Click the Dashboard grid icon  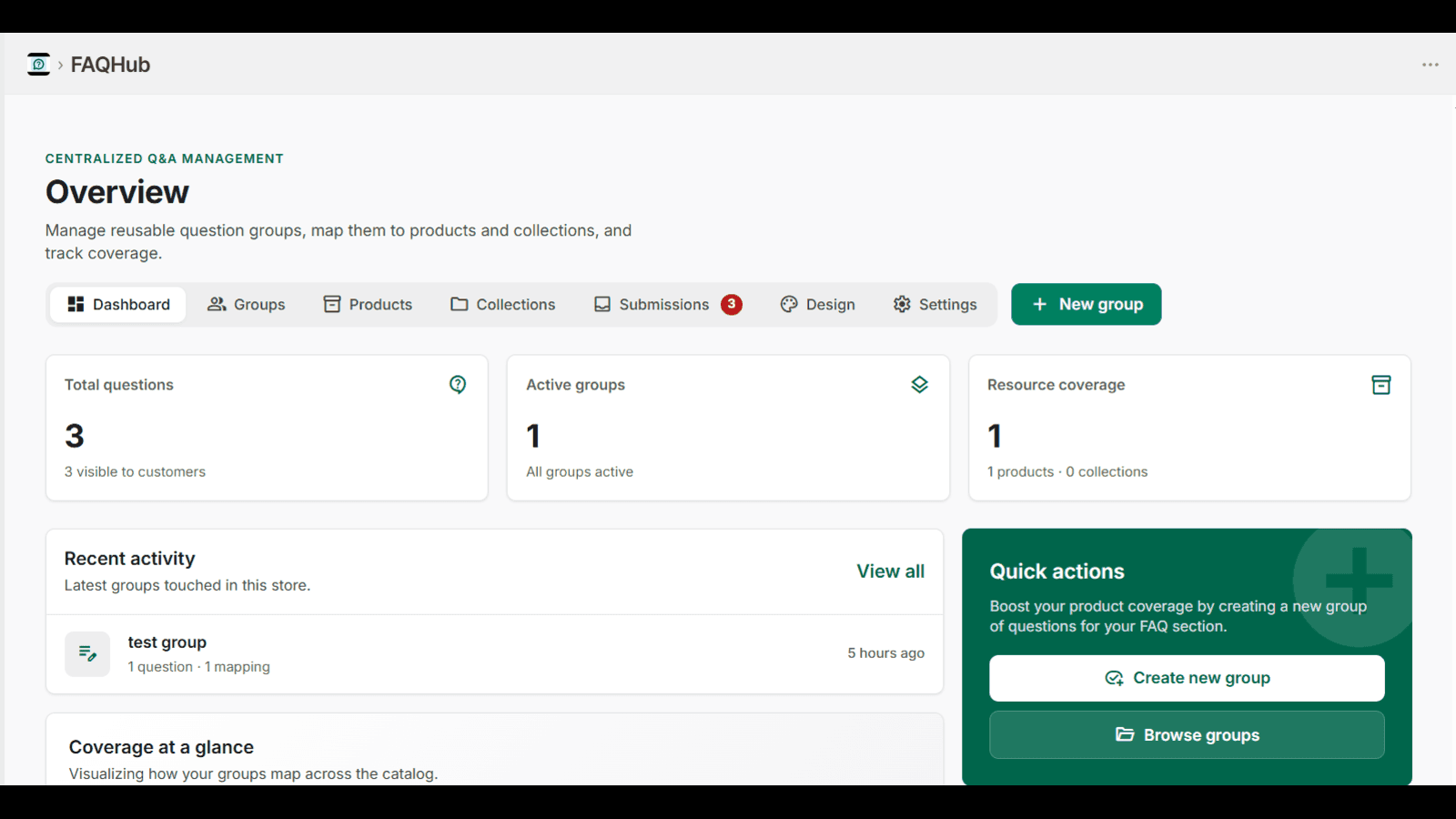pyautogui.click(x=76, y=304)
